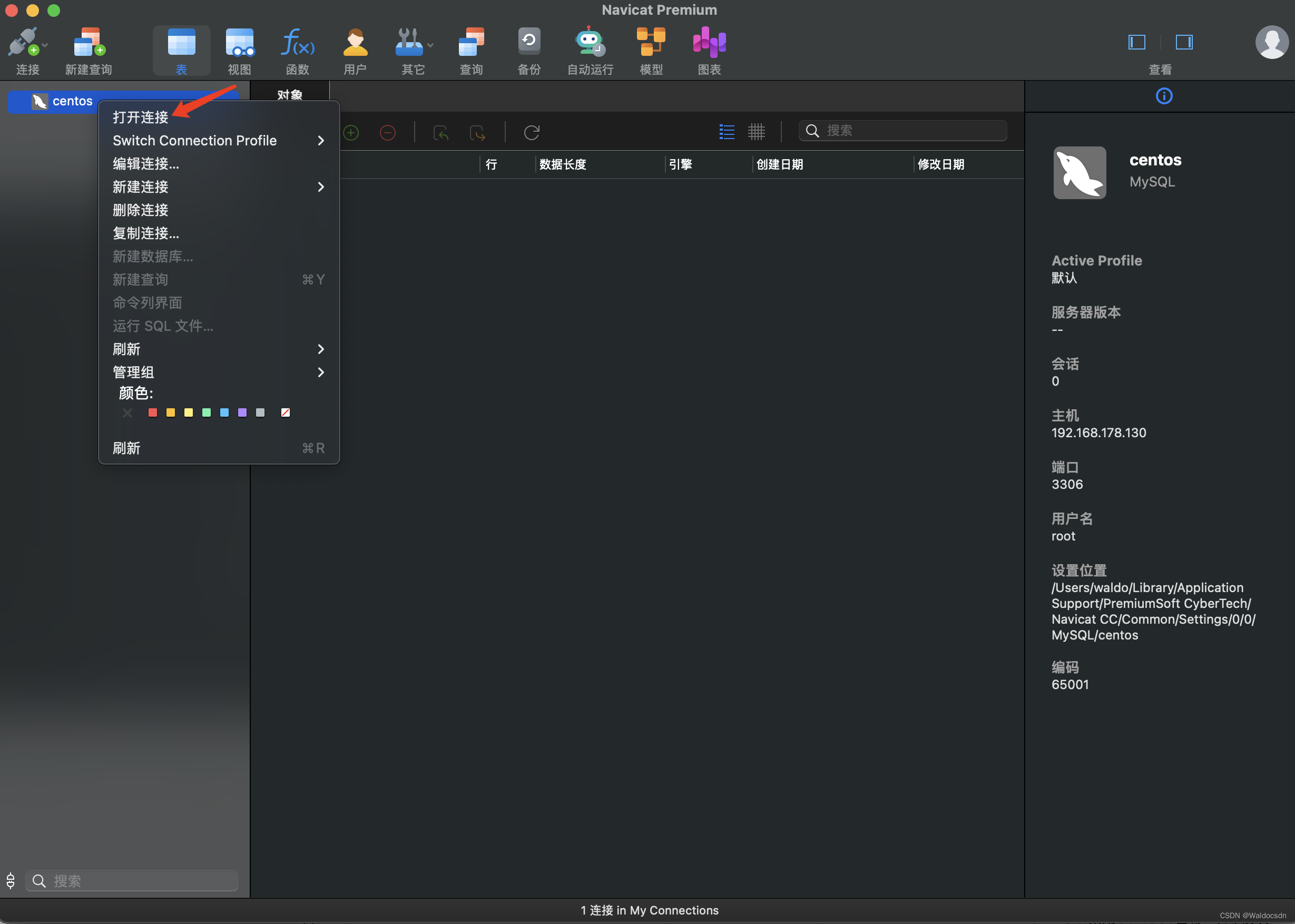Viewport: 1295px width, 924px height.
Task: Click the port value 3306
Action: [1067, 485]
